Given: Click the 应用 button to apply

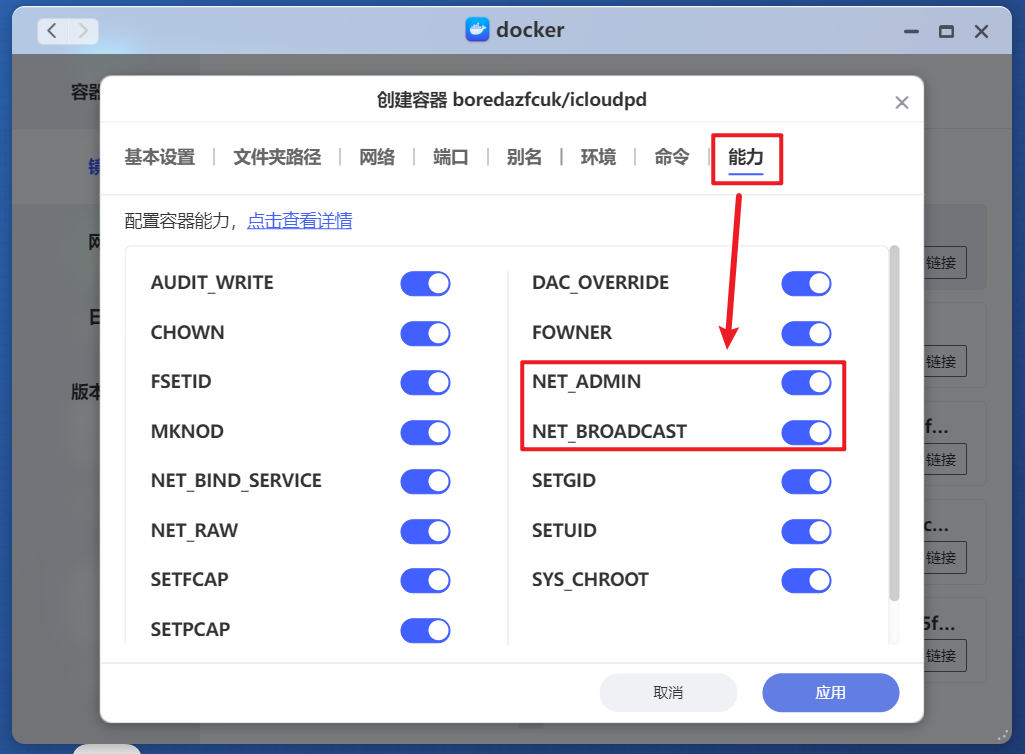Looking at the screenshot, I should [830, 692].
